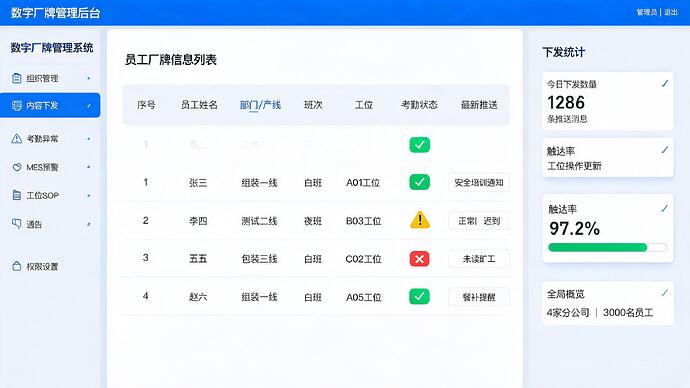Click the 1286 push count value
The height and width of the screenshot is (388, 690).
566,102
